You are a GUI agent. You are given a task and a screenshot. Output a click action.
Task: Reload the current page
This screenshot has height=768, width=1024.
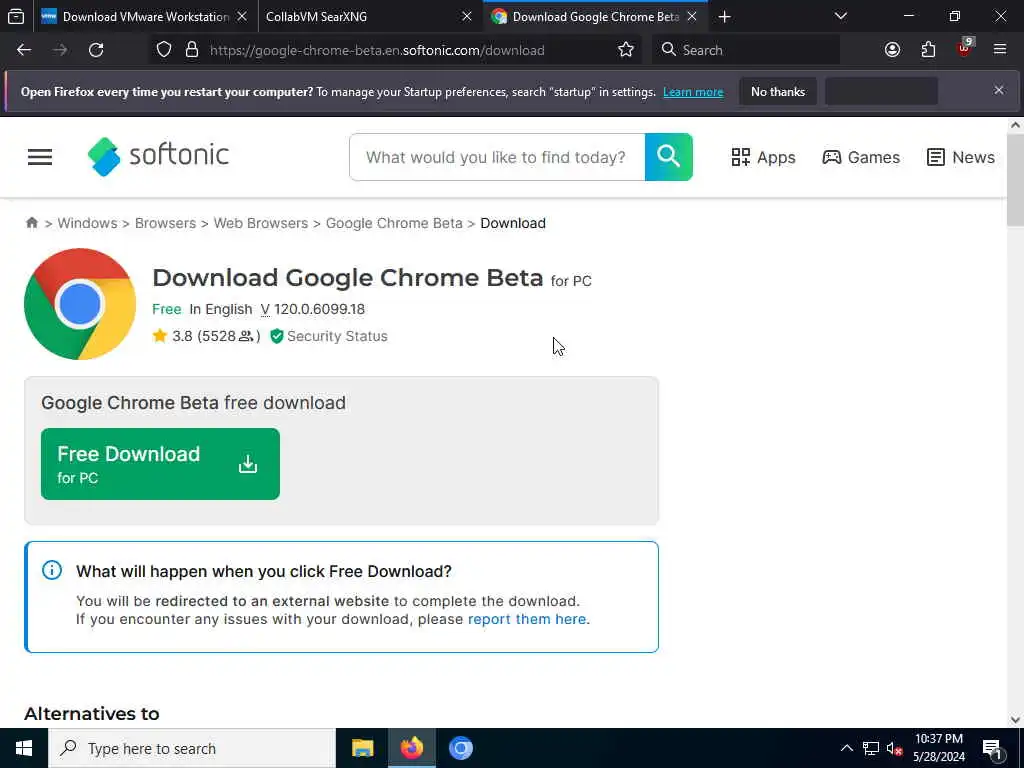(96, 50)
